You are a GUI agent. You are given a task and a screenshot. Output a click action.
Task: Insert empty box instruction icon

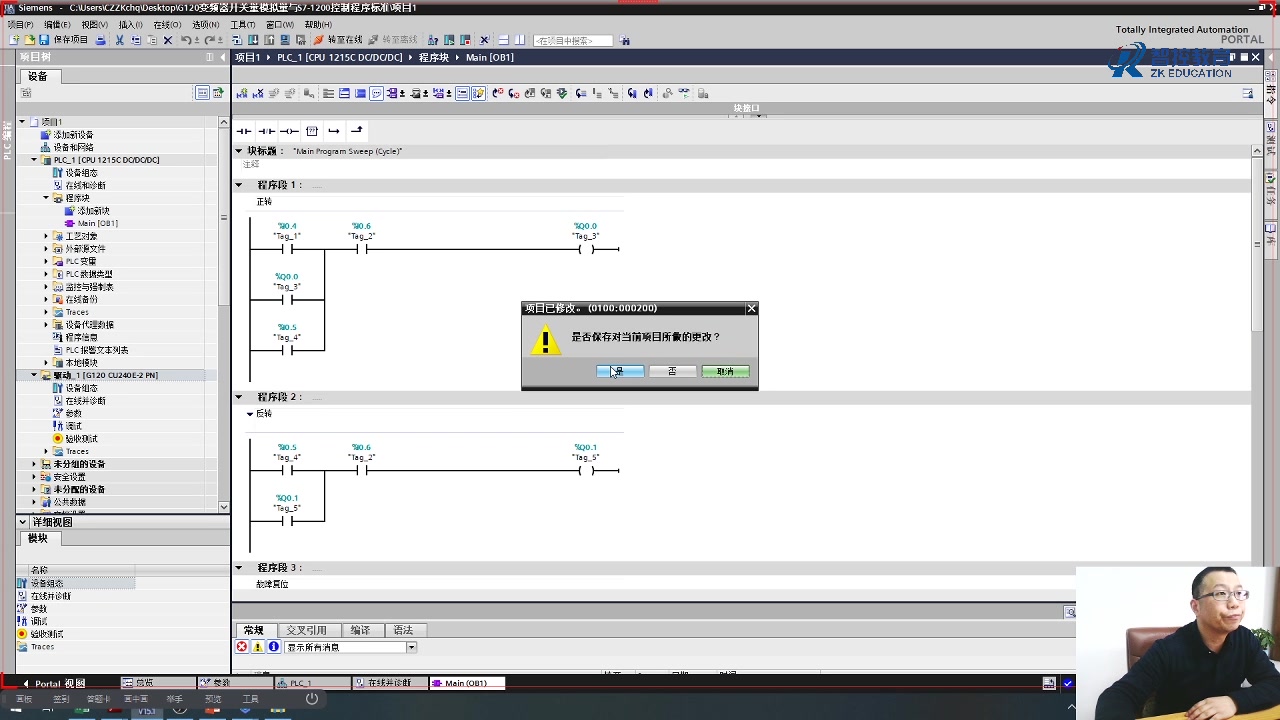tap(312, 131)
